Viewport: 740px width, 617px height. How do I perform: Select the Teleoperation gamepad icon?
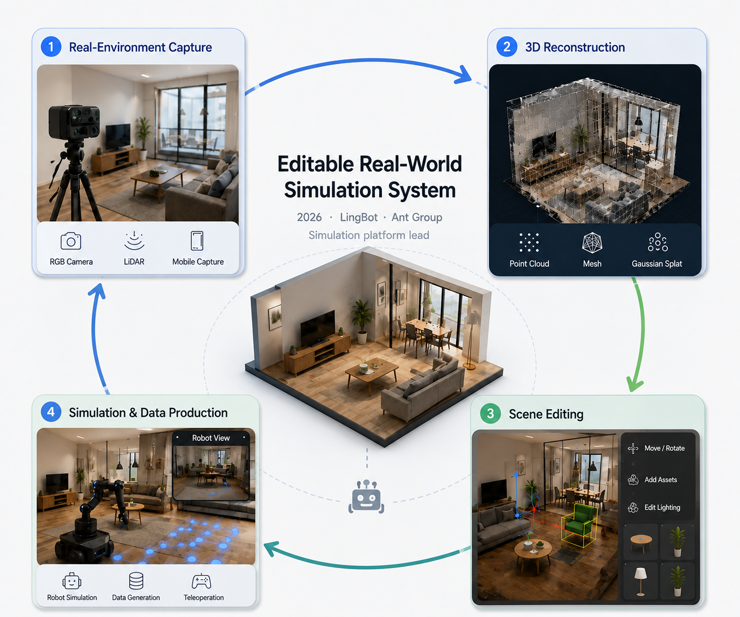[202, 582]
